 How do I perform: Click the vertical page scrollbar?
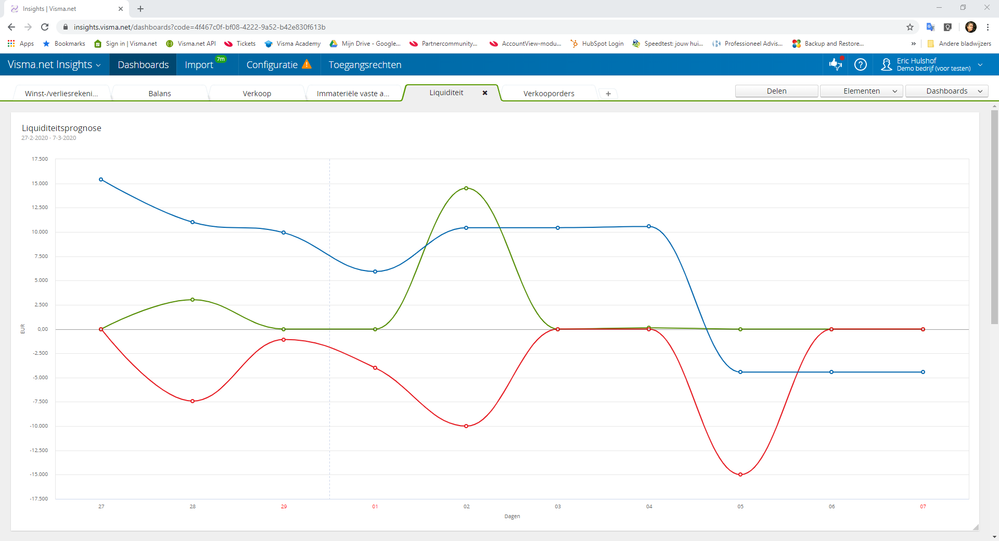pos(994,217)
